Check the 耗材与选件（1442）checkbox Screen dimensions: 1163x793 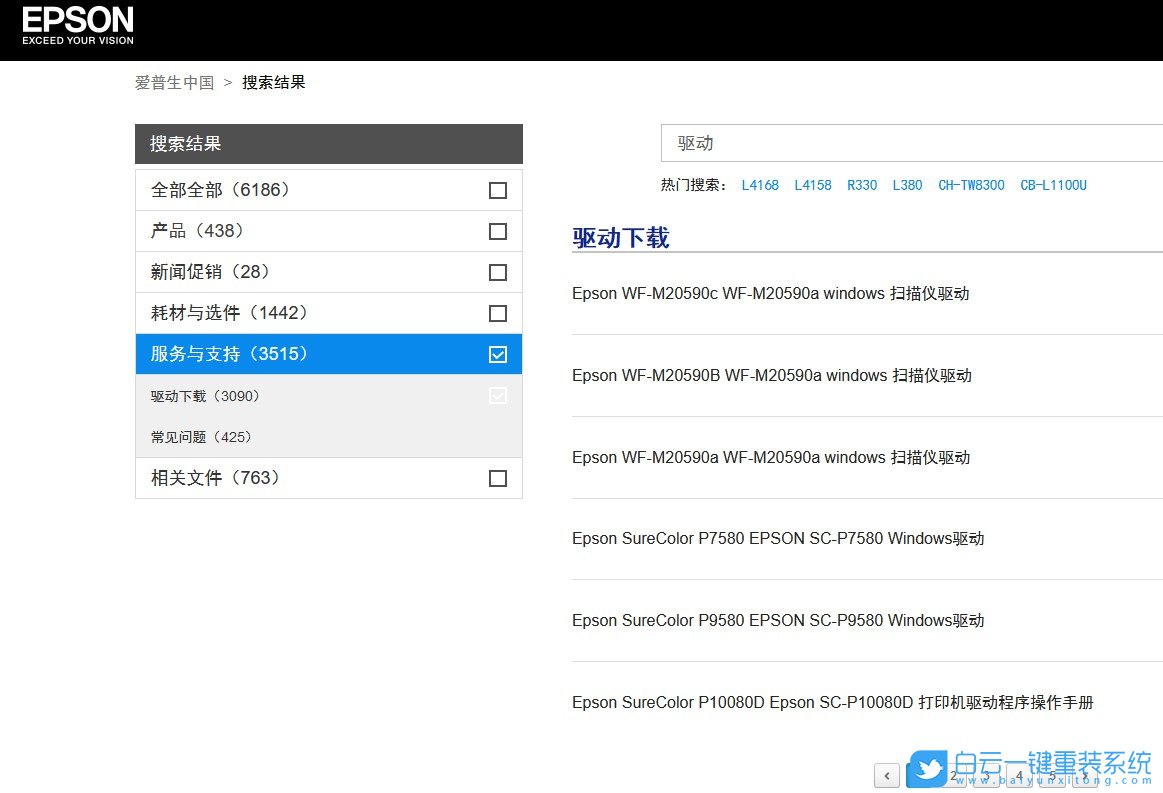497,313
